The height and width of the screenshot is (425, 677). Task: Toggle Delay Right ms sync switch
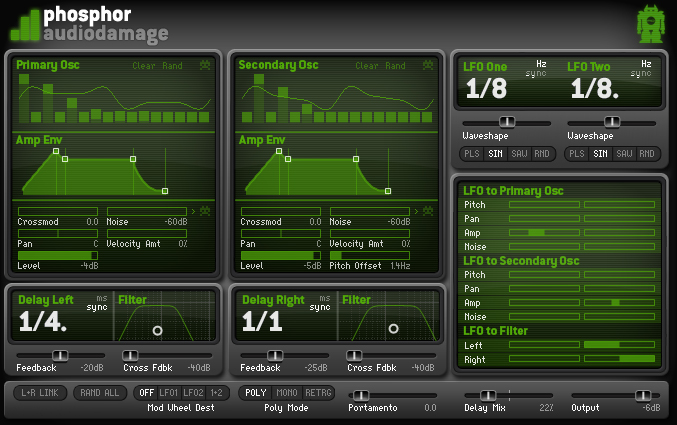click(320, 303)
